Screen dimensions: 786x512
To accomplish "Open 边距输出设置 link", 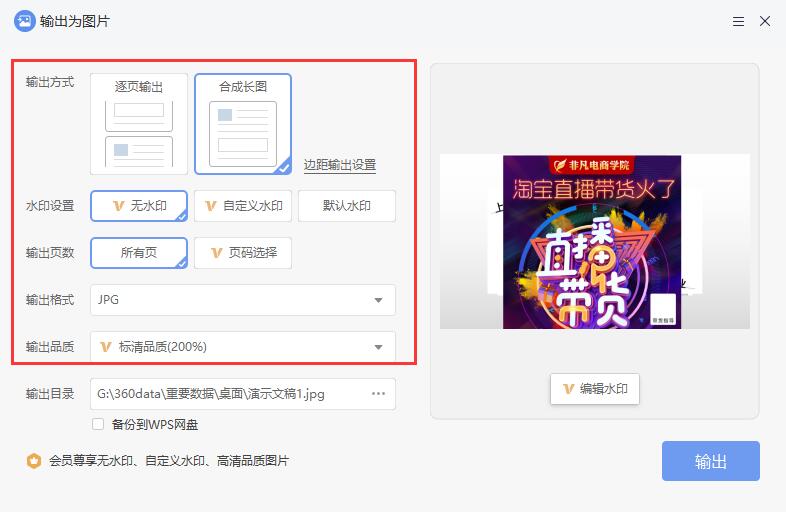I will tap(340, 165).
